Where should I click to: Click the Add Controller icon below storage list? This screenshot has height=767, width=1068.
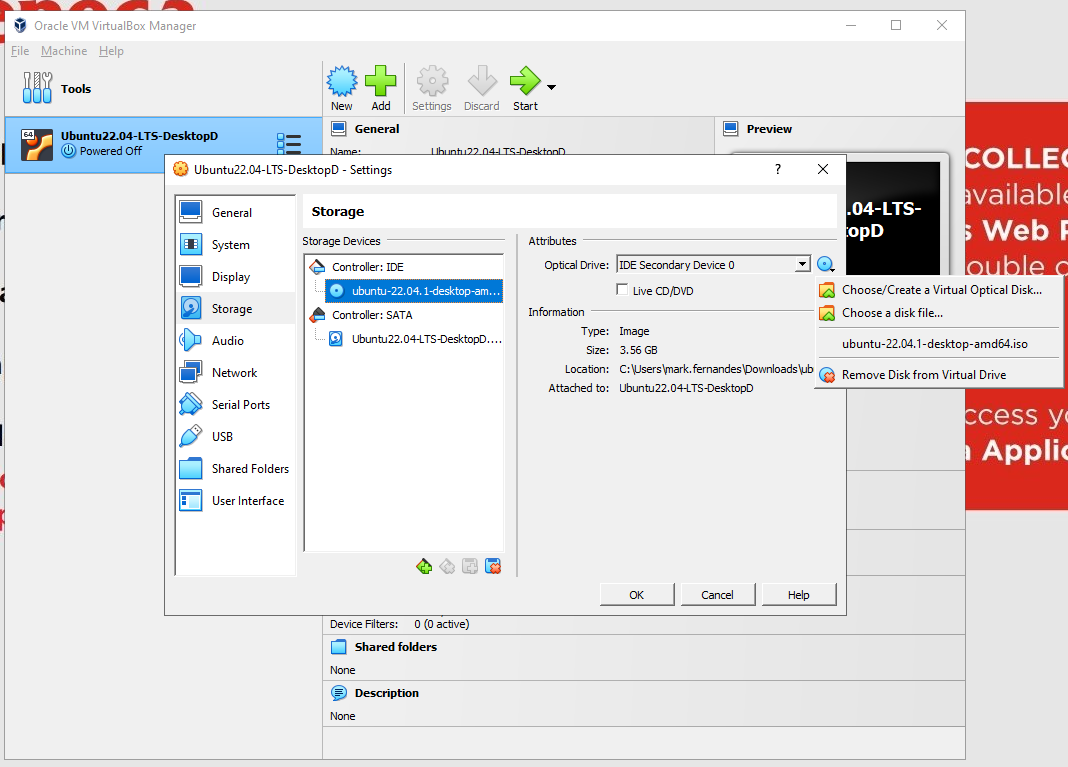pos(423,565)
